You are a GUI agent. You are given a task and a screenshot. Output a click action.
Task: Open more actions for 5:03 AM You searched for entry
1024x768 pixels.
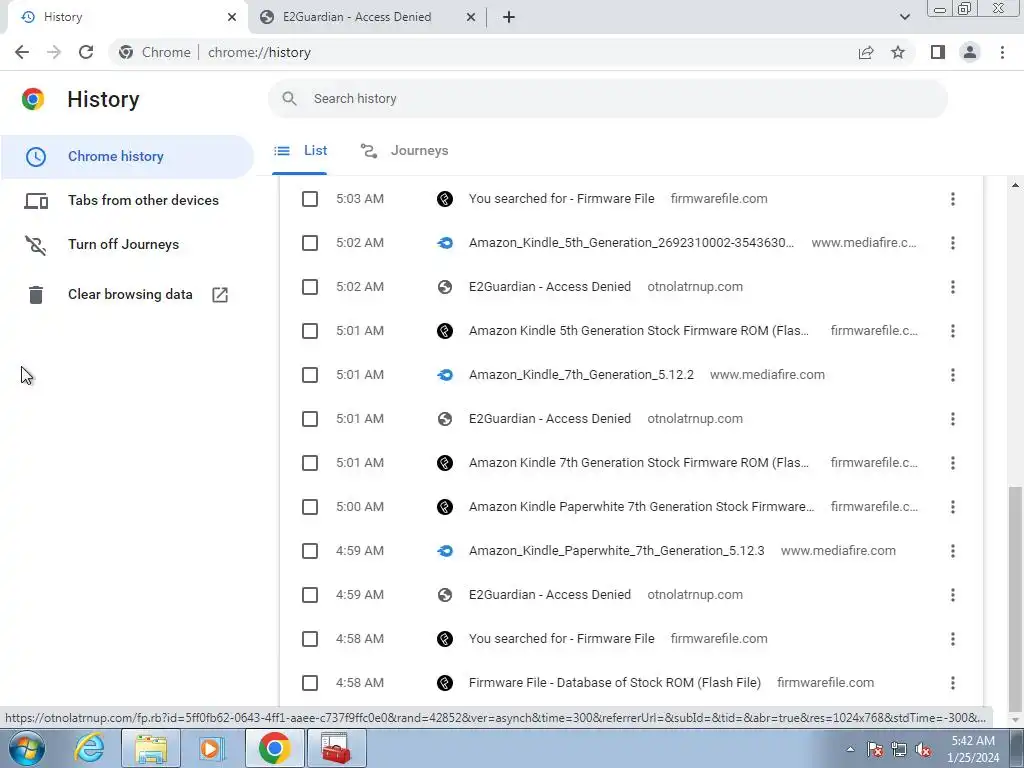(x=953, y=199)
